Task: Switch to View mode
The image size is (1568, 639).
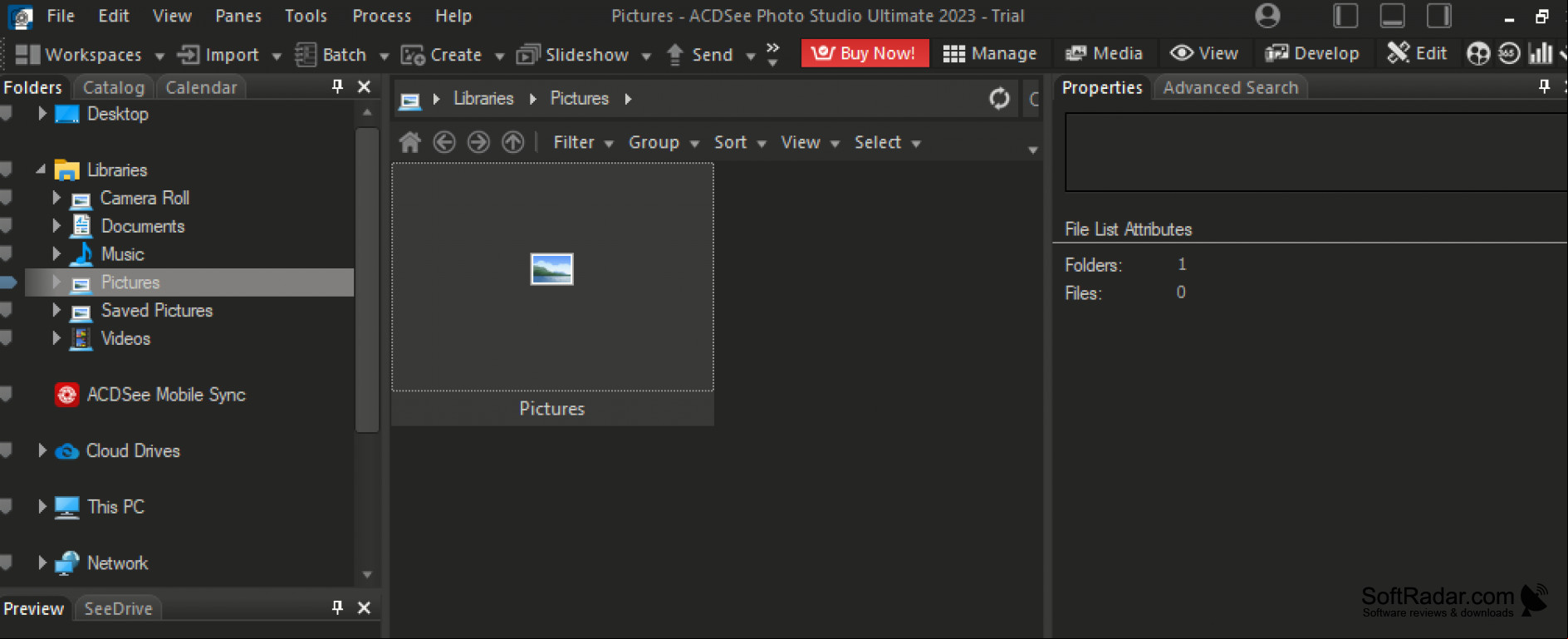Action: 1204,53
